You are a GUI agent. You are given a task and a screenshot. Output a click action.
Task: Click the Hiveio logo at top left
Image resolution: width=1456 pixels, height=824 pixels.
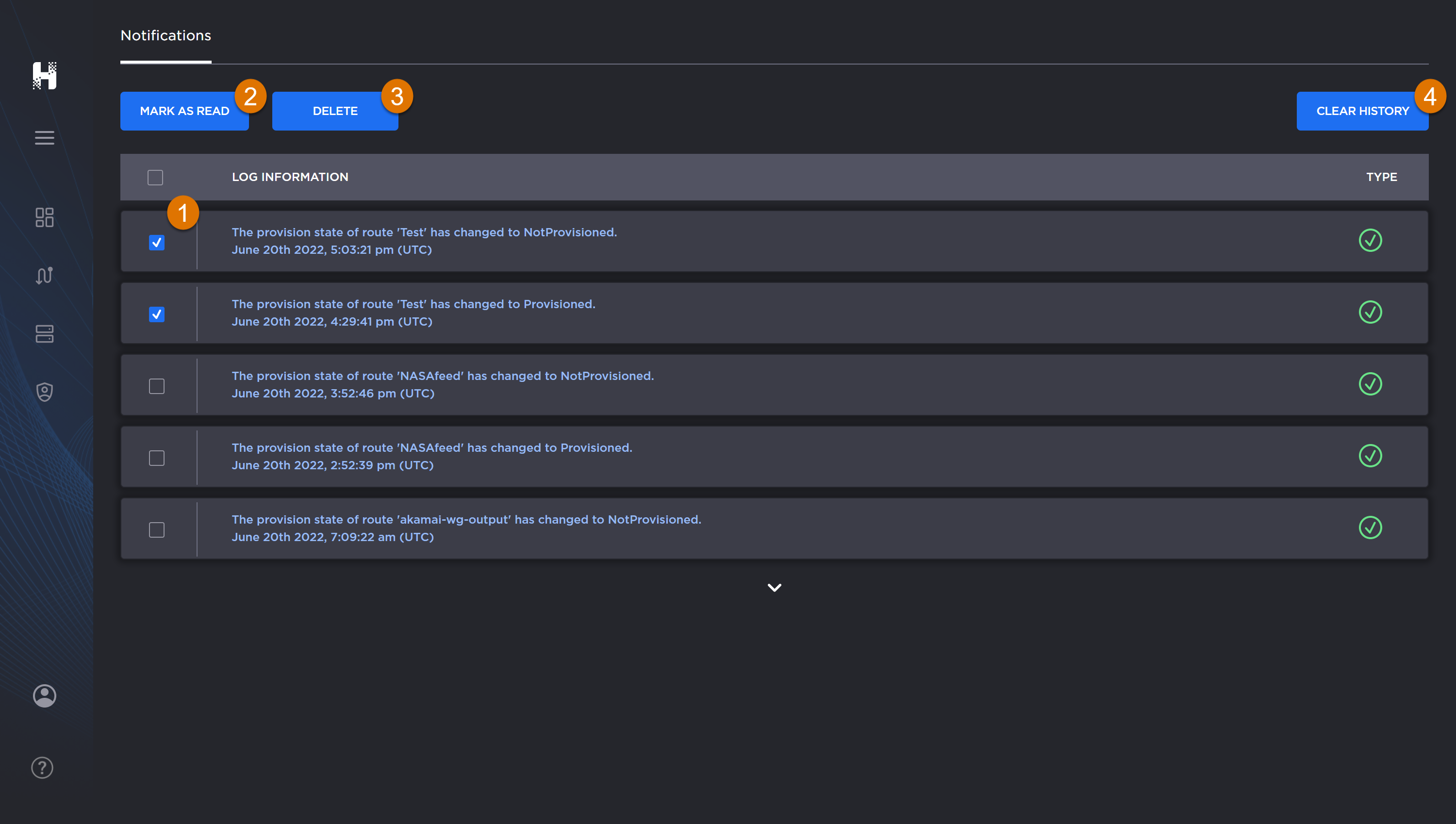45,76
